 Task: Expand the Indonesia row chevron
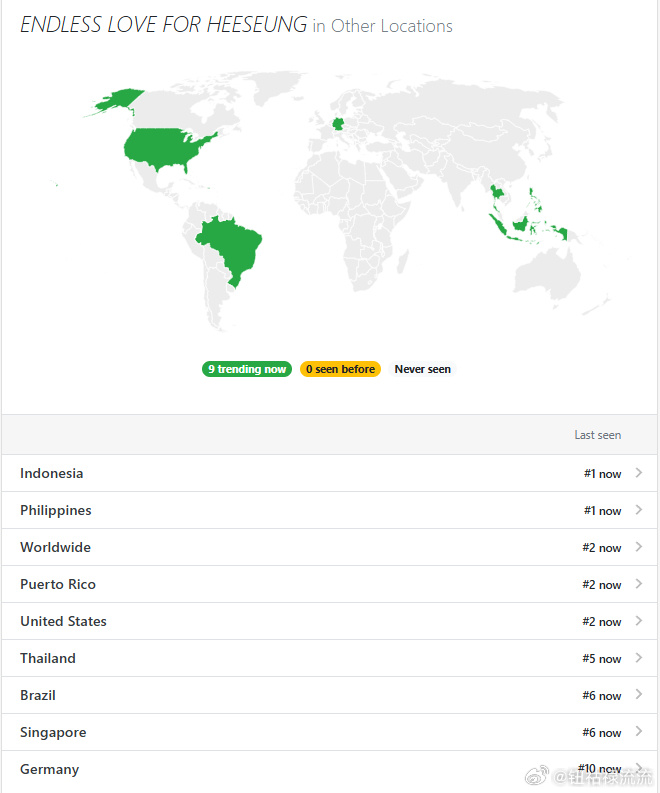coord(638,473)
